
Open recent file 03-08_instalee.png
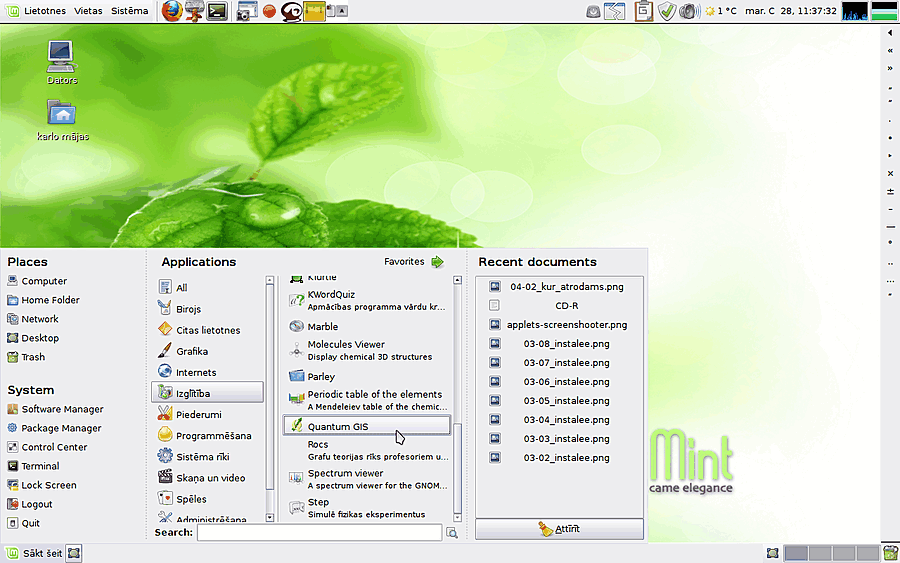coord(559,343)
